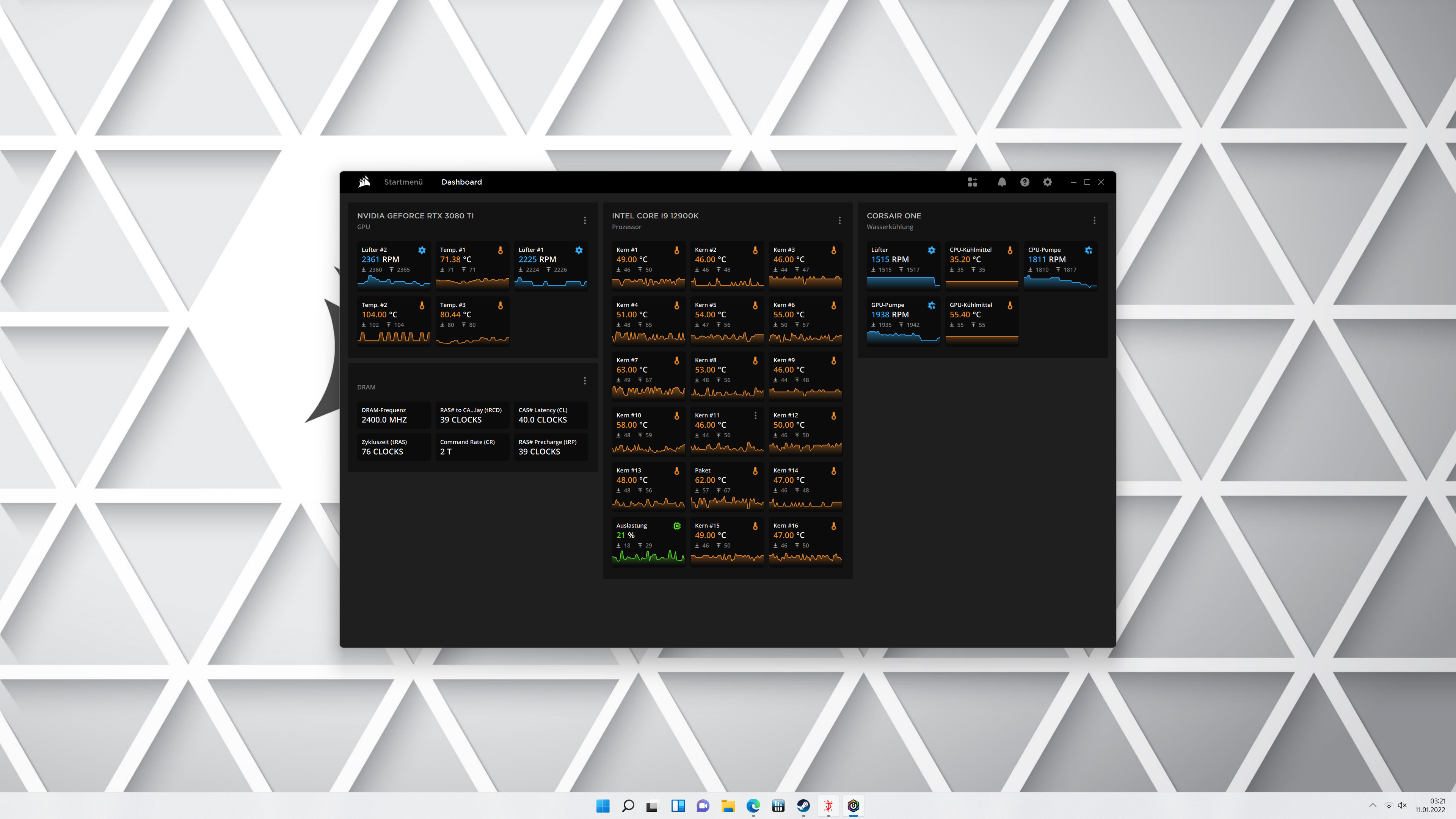The height and width of the screenshot is (819, 1456).
Task: Click the thermometer icon on Kern #1 widget
Action: [677, 249]
